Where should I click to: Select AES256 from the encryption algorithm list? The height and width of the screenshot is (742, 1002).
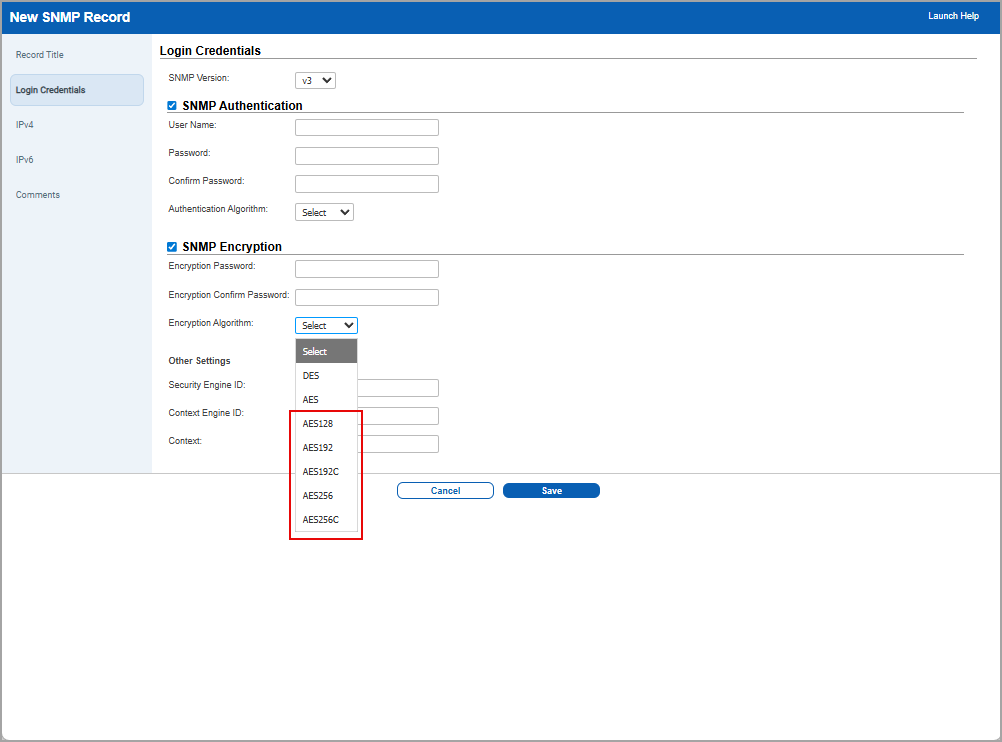pos(317,495)
